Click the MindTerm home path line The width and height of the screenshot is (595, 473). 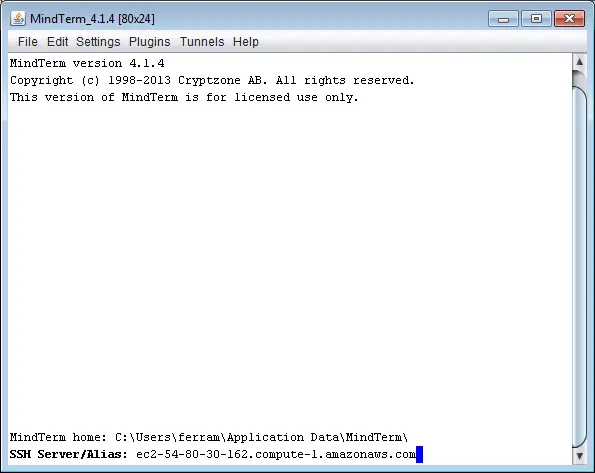click(209, 437)
